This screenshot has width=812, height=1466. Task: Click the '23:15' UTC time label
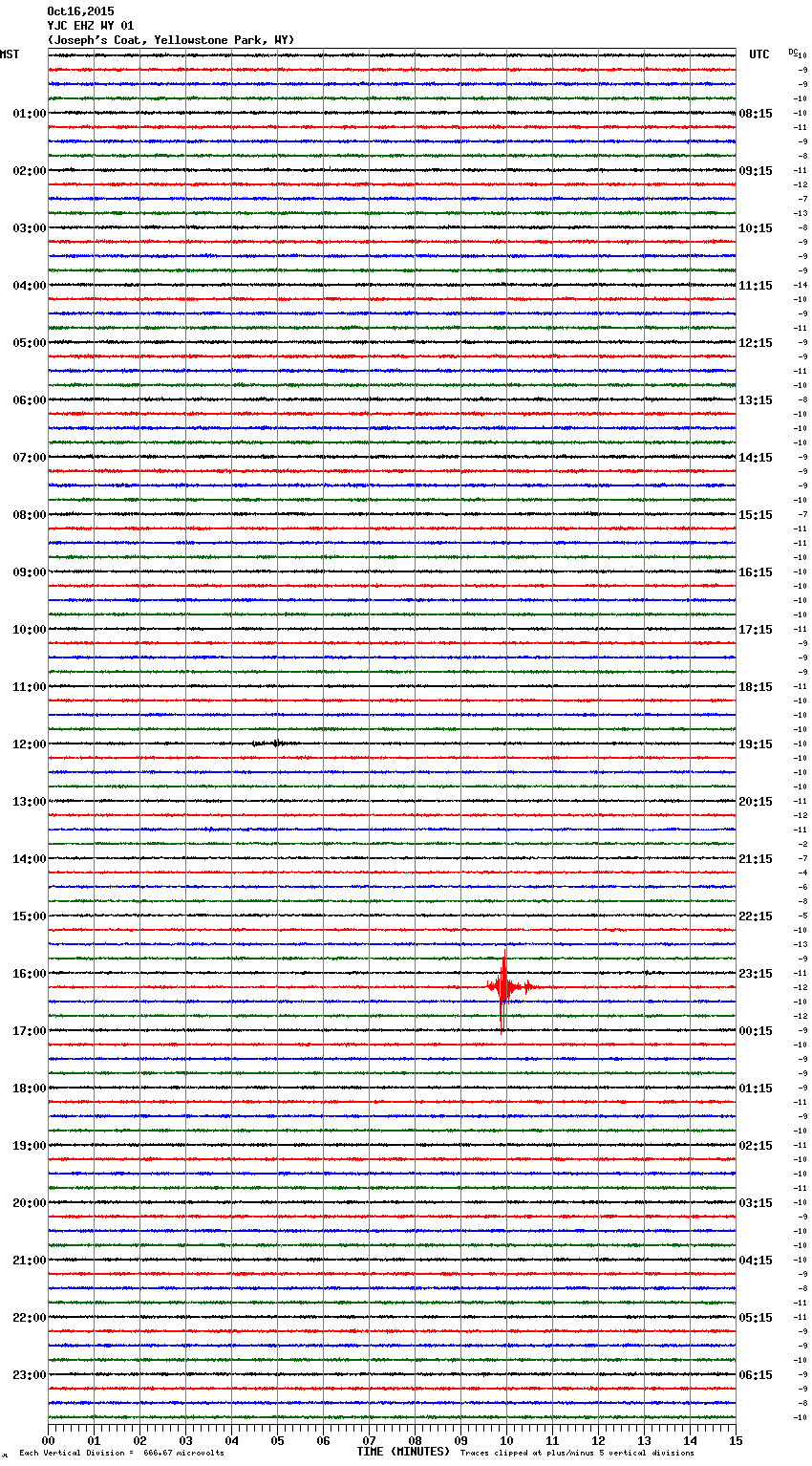(x=756, y=974)
